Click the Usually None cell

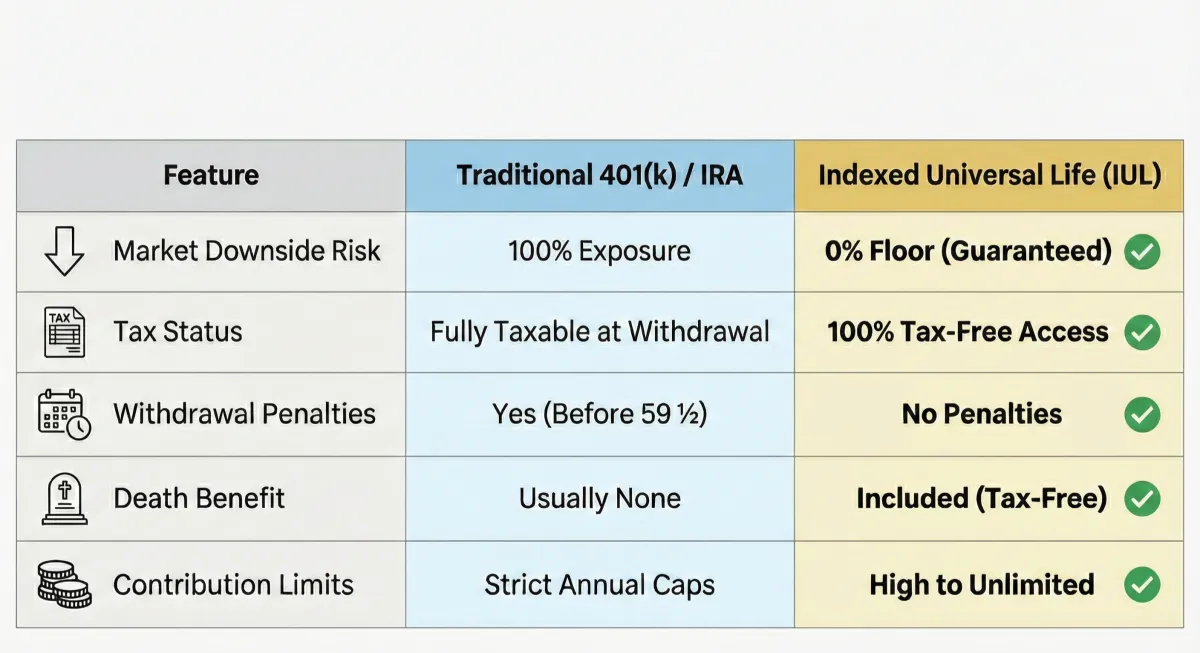tap(600, 498)
